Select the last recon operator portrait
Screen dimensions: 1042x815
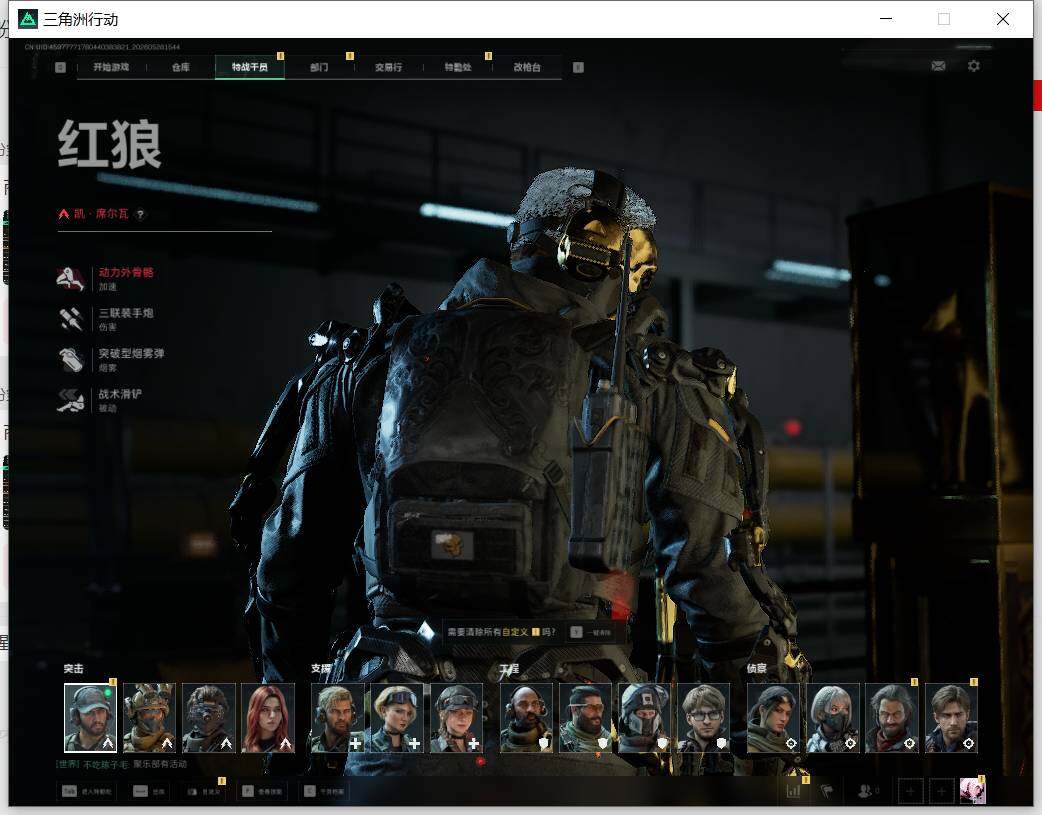point(952,718)
